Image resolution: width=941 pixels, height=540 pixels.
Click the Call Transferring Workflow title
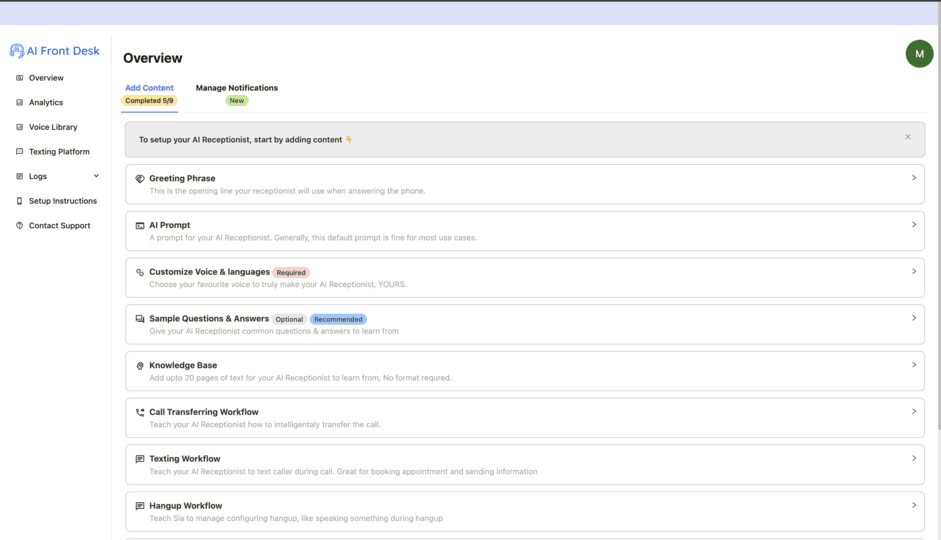point(204,412)
